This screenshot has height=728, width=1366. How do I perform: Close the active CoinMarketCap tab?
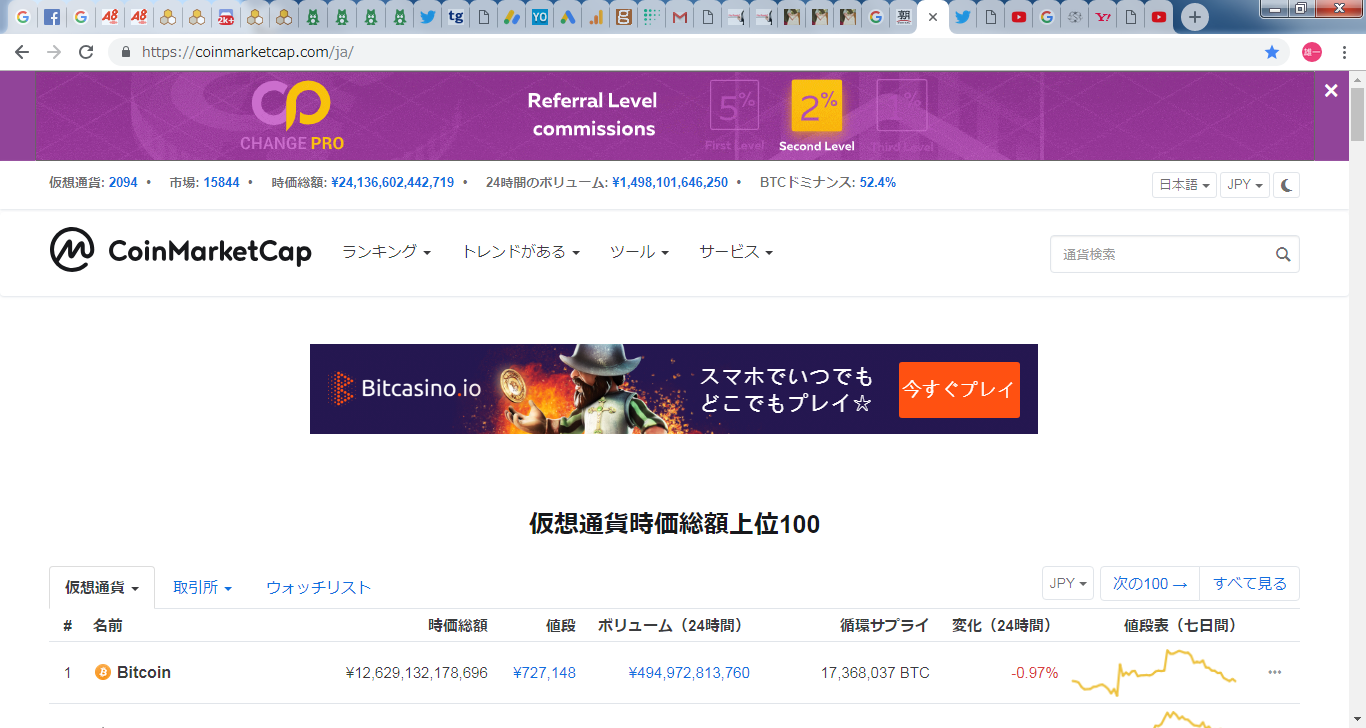(933, 17)
